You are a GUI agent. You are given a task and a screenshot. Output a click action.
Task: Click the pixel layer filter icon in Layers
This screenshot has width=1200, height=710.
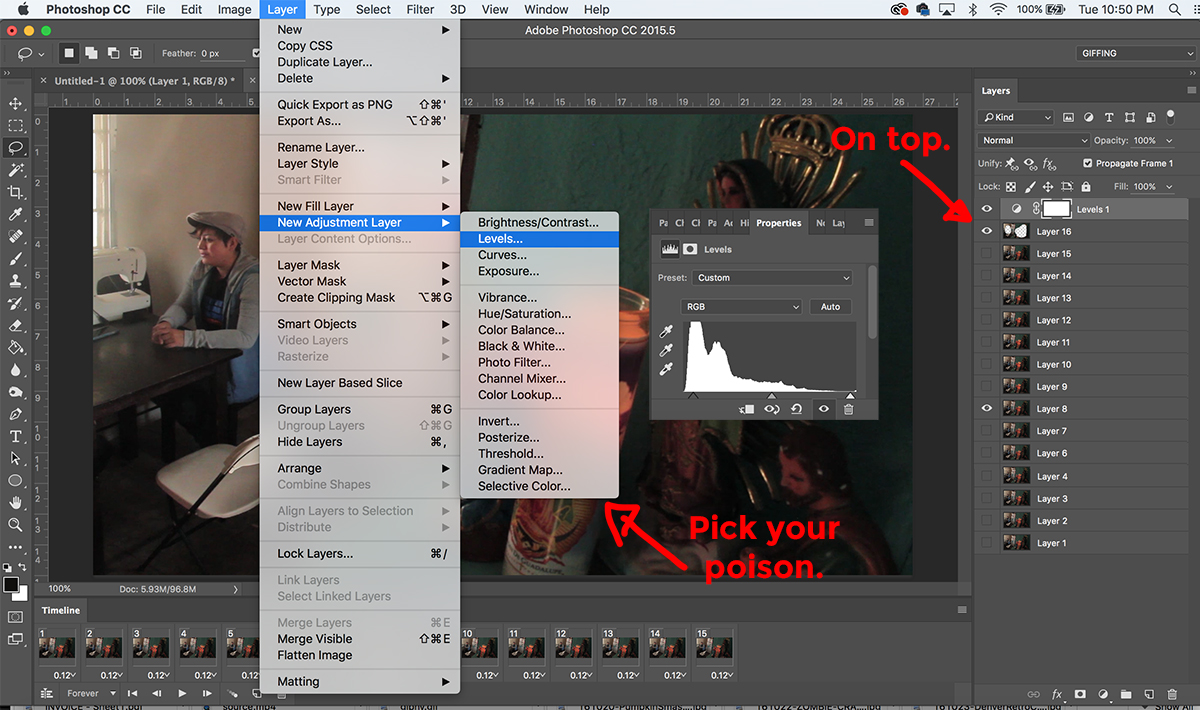[1068, 117]
